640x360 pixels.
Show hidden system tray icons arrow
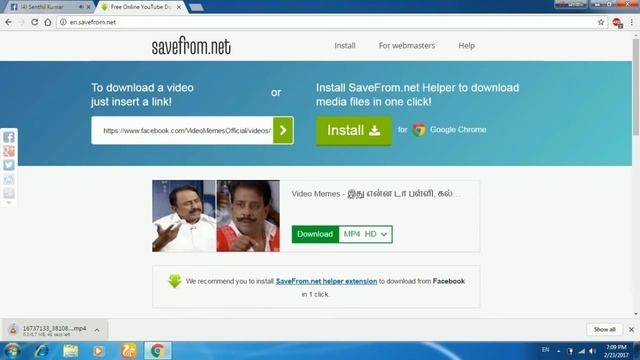558,351
